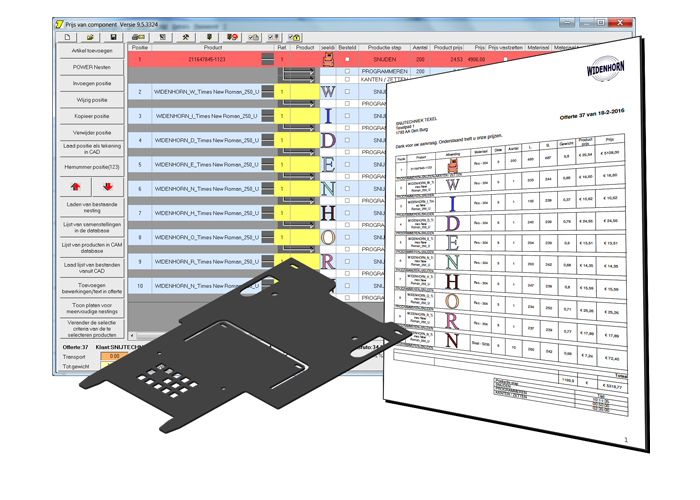Click the Save floppy disk toolbar icon
This screenshot has height=500, width=700.
tap(113, 37)
